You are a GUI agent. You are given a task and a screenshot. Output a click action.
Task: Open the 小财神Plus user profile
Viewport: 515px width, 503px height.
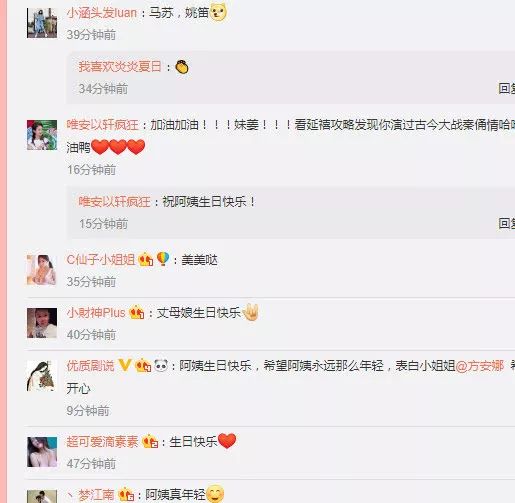[96, 313]
